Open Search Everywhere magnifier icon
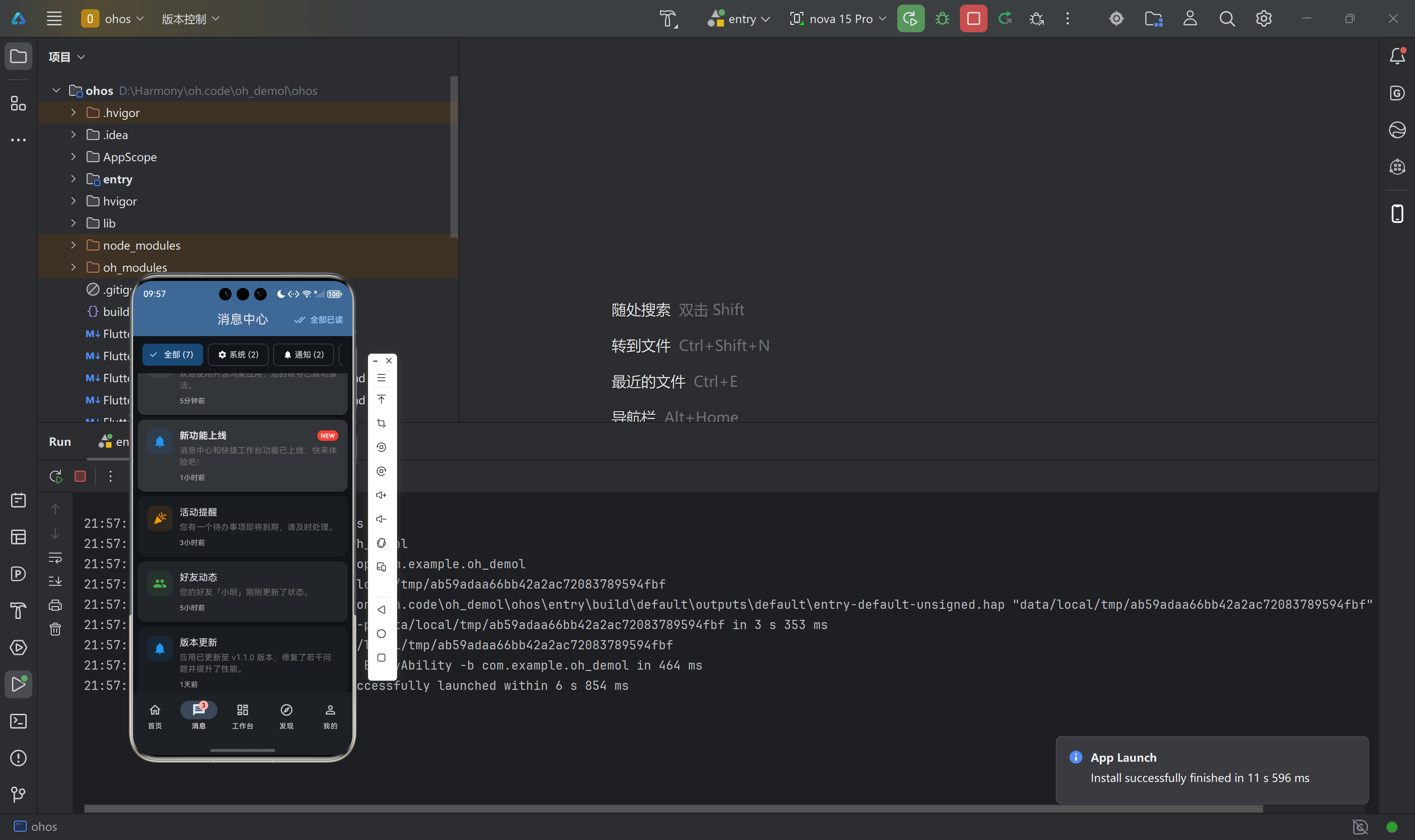1415x840 pixels. pos(1227,19)
